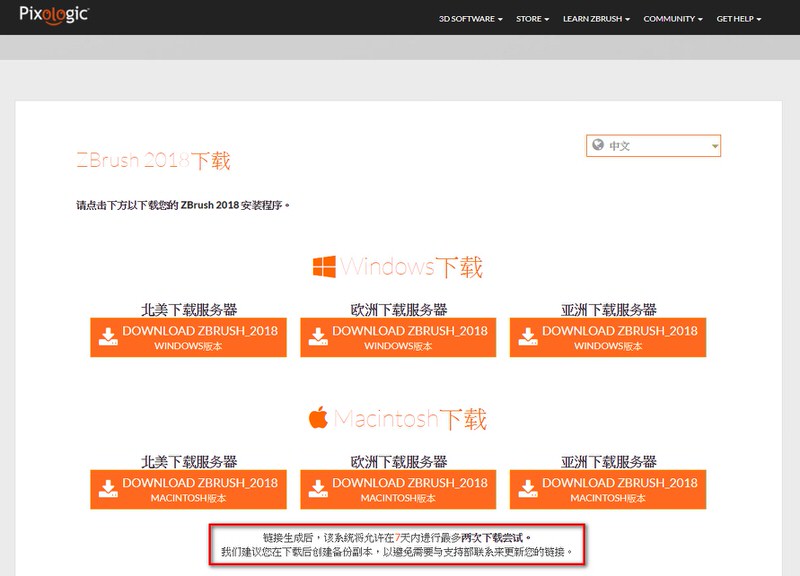
Task: Click 北美下载服务器 label under Windows
Action: 189,309
